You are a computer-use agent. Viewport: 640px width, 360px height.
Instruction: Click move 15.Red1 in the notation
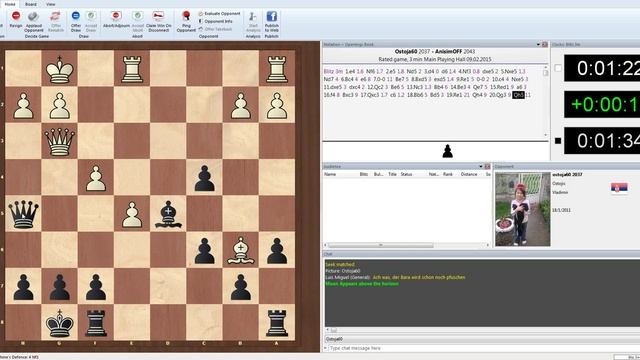(499, 87)
